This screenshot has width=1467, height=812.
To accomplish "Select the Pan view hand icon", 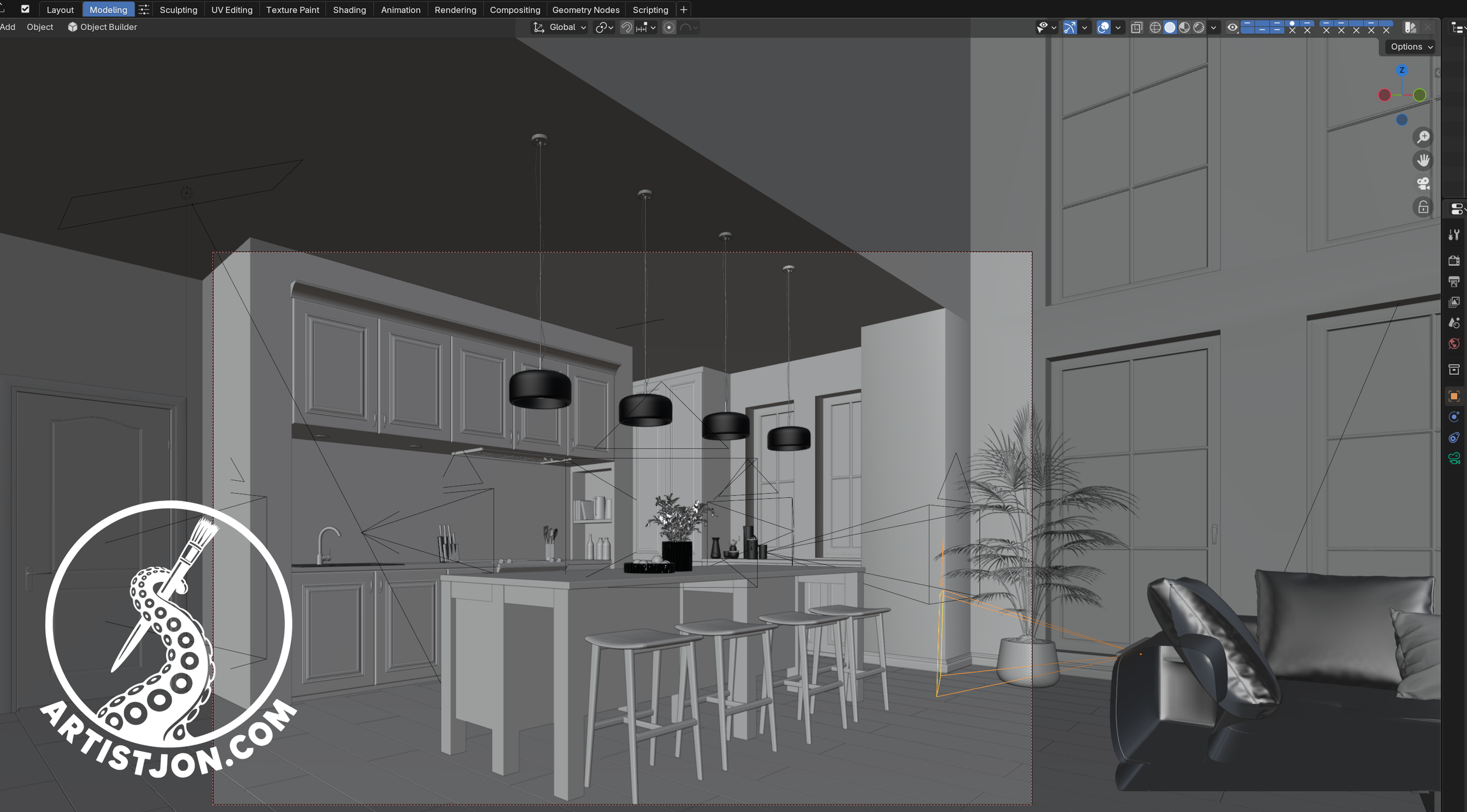I will click(x=1423, y=160).
